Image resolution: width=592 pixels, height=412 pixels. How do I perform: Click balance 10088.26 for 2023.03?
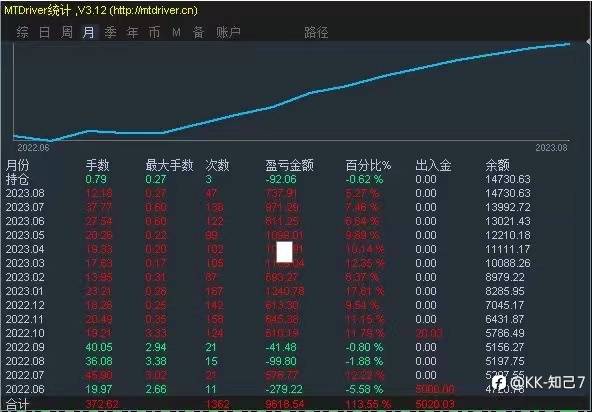508,263
